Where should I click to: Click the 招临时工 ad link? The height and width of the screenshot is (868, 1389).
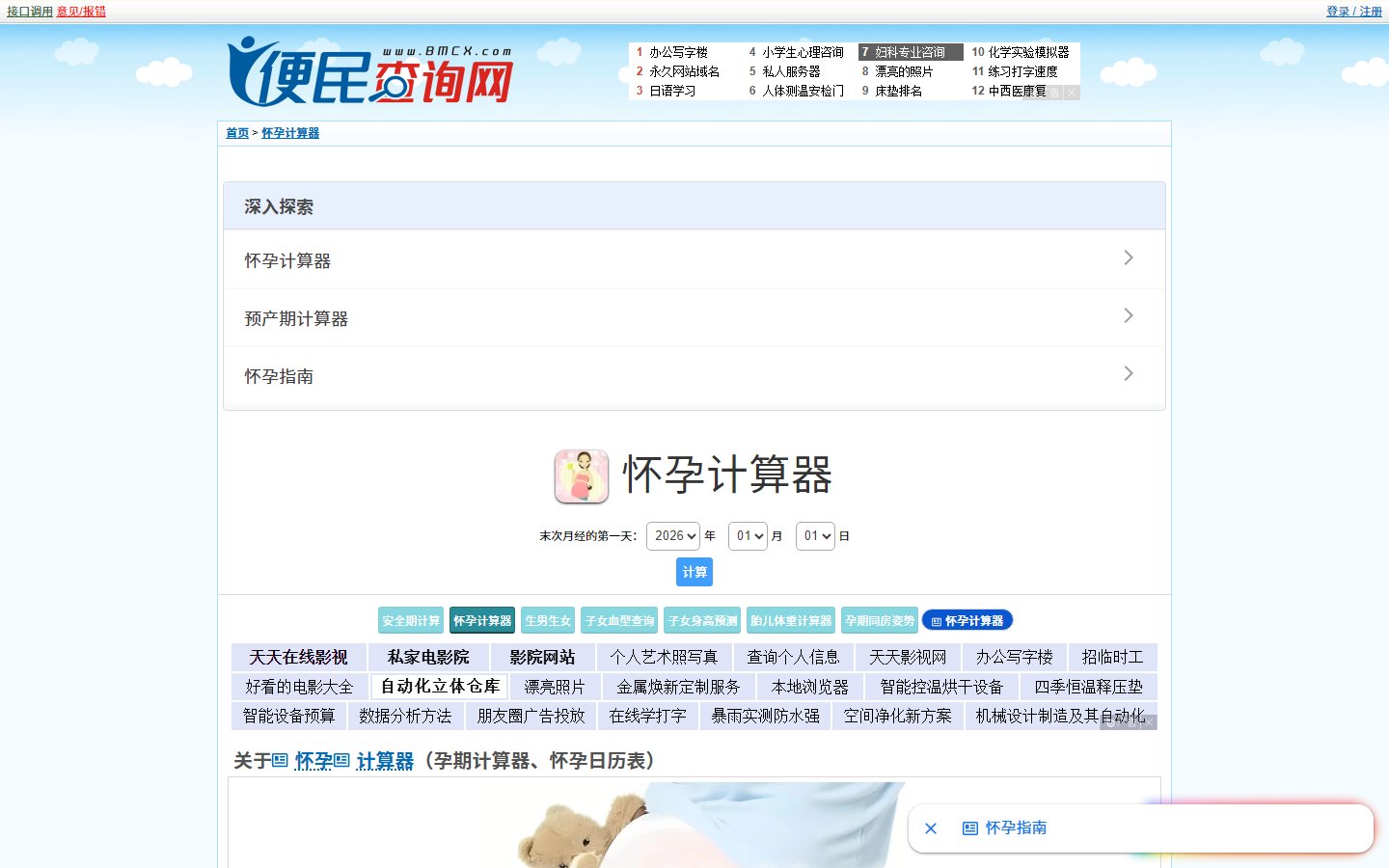1112,658
